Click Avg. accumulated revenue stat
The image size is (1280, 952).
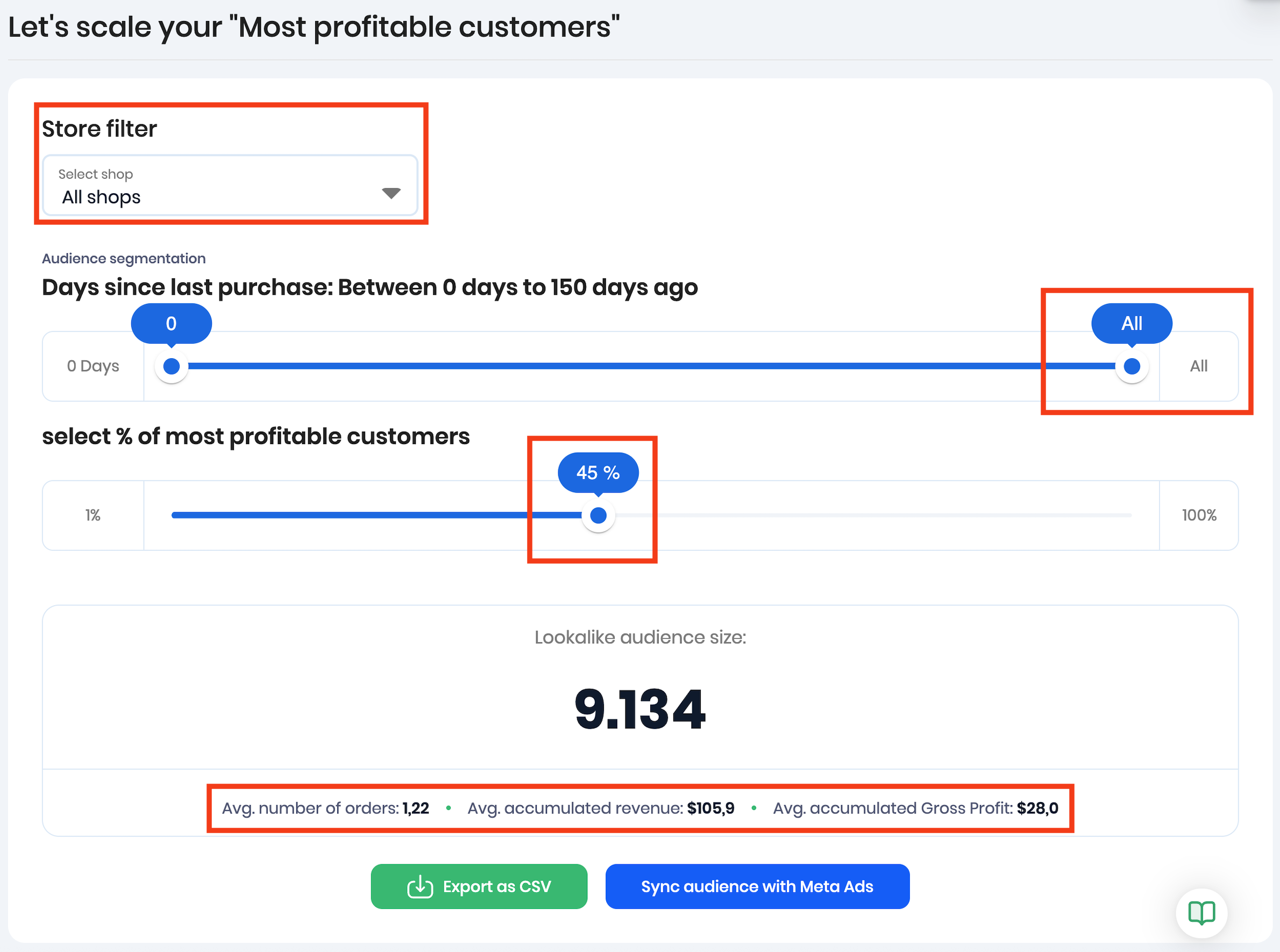click(x=601, y=808)
